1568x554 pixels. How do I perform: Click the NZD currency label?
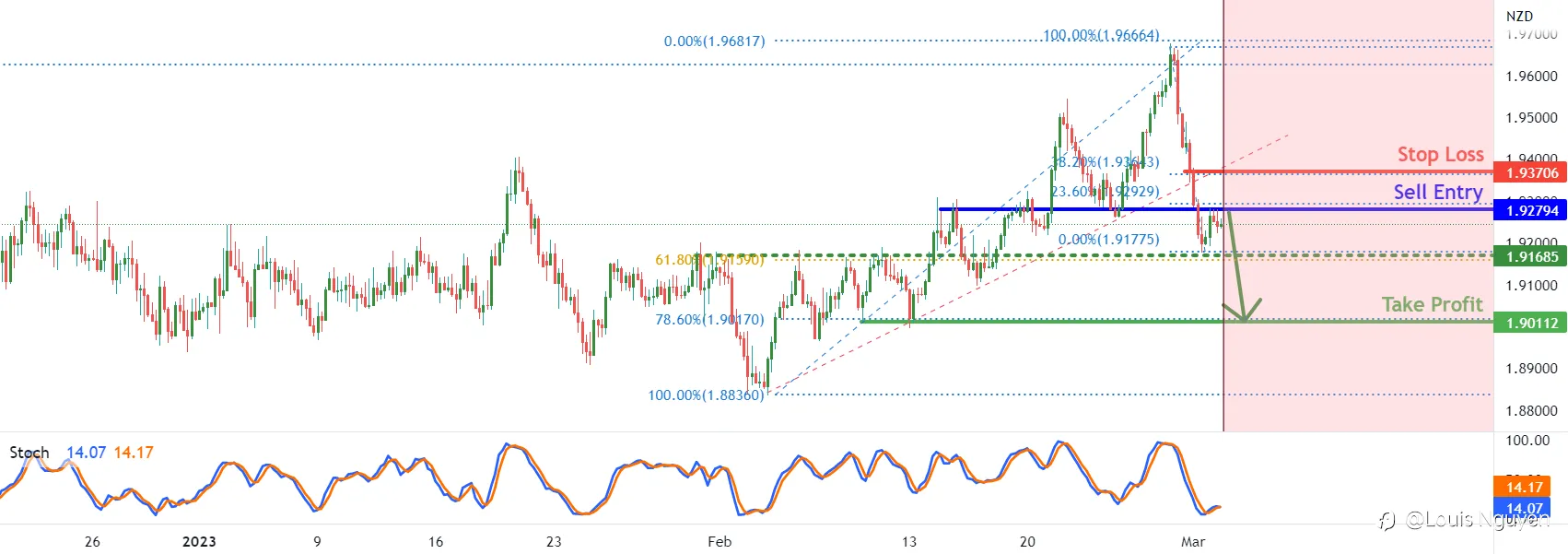tap(1519, 16)
